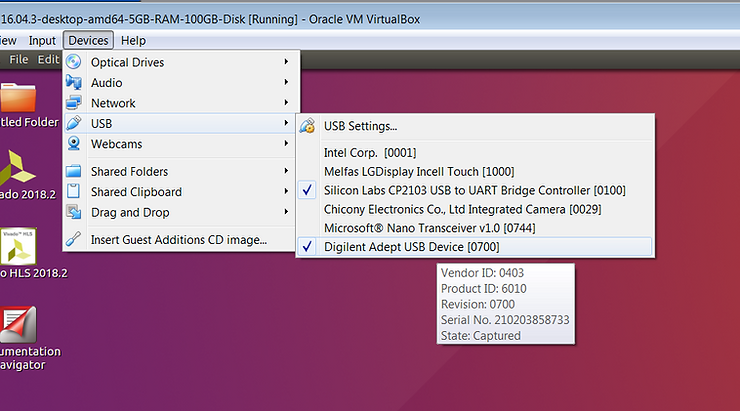Open the Input menu
The width and height of the screenshot is (740, 411).
42,41
